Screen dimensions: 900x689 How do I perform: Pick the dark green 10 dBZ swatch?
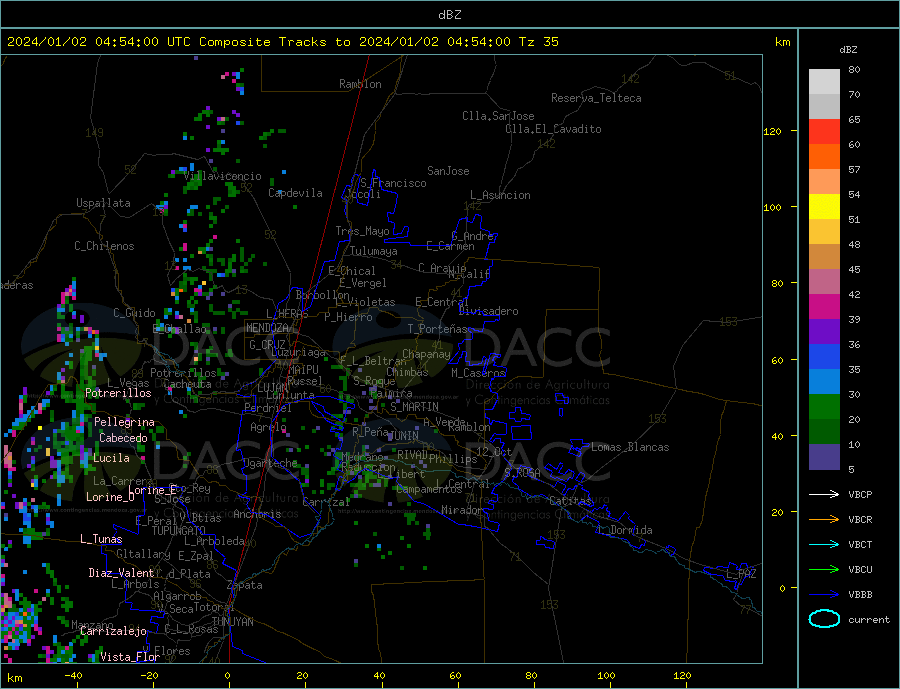pyautogui.click(x=824, y=432)
